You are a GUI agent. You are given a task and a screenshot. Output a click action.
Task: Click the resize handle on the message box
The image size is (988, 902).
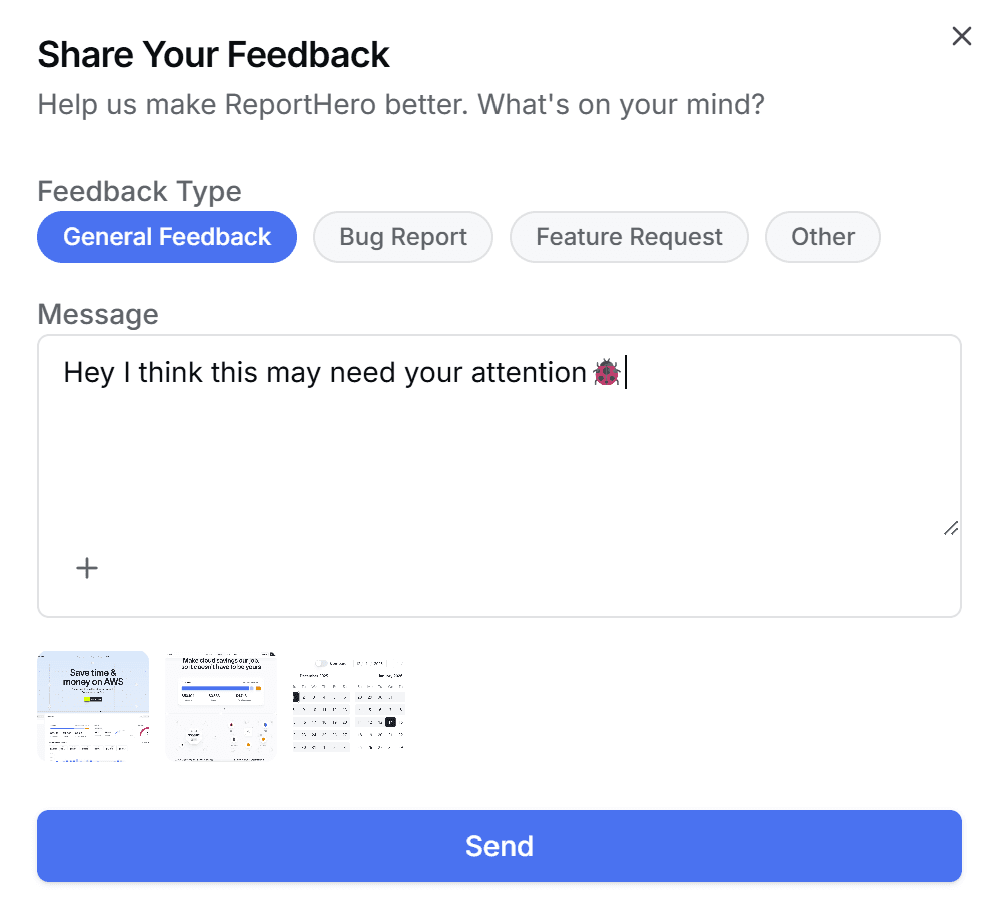coord(950,528)
